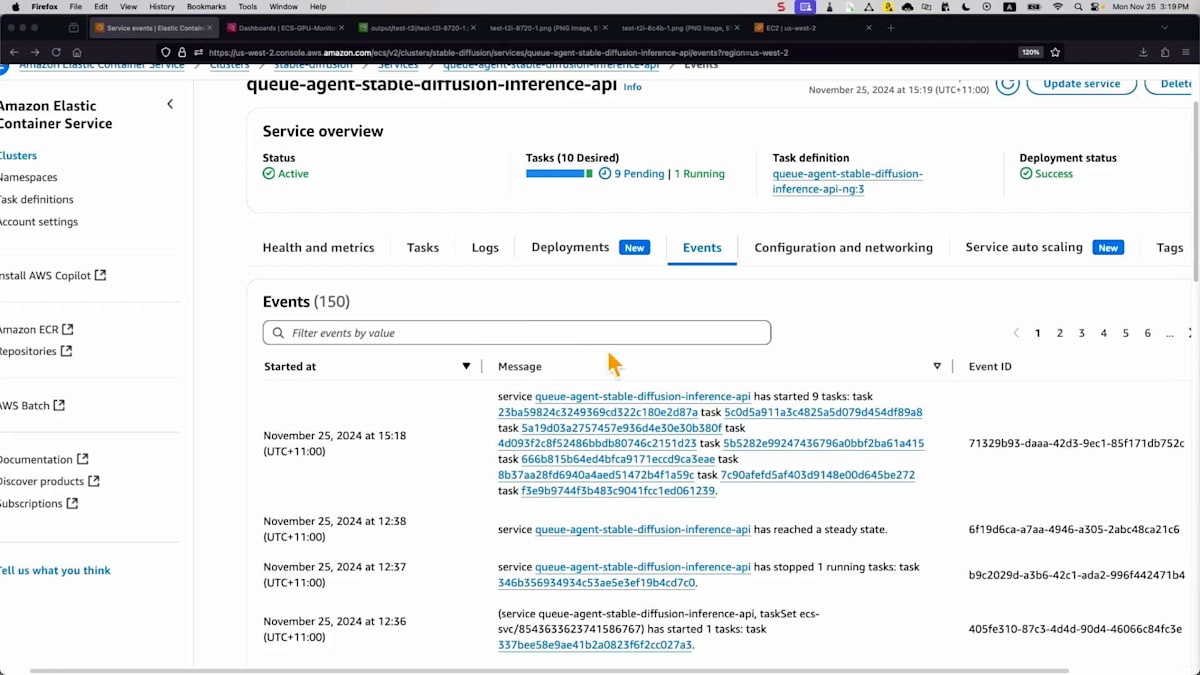Viewport: 1200px width, 675px height.
Task: Click the Info link beside the service name
Action: (632, 87)
